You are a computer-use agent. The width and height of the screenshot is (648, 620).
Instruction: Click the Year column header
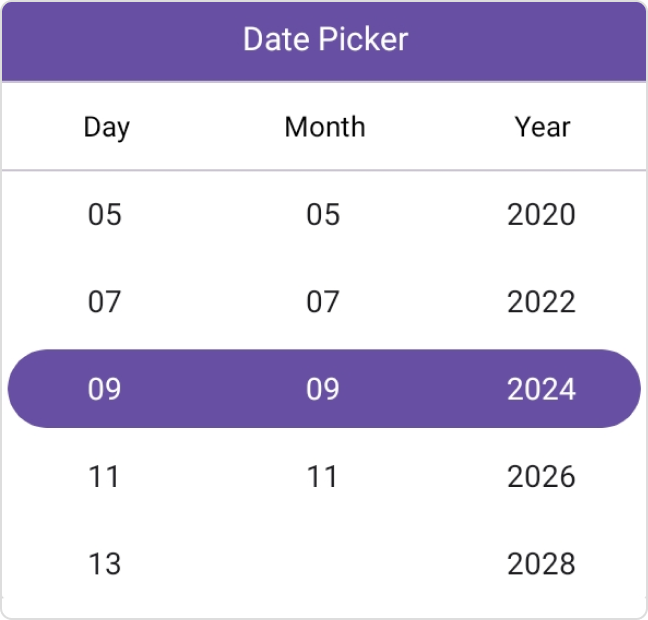tap(542, 127)
